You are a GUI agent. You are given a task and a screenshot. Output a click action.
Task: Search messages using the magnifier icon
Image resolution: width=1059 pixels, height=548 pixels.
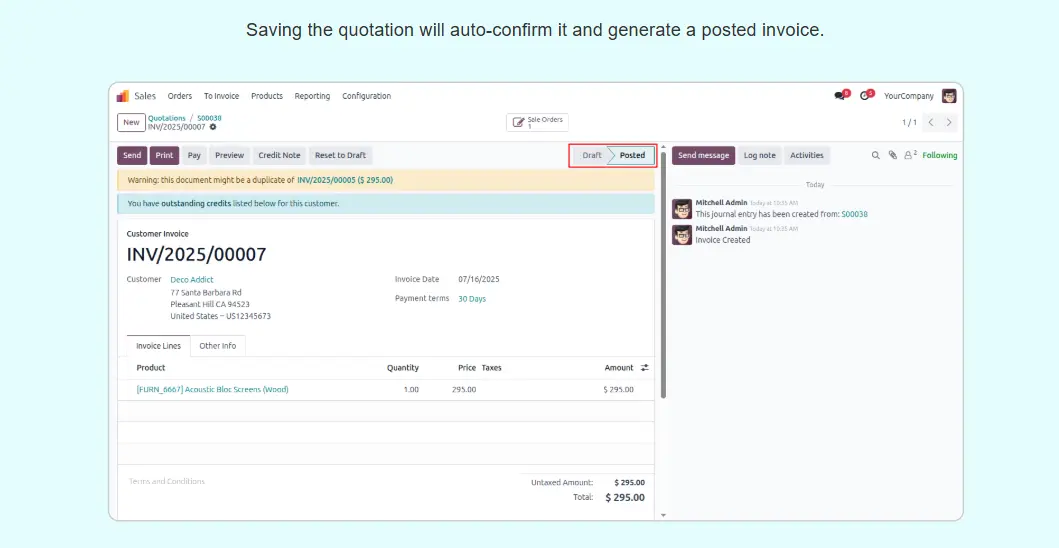coord(876,155)
